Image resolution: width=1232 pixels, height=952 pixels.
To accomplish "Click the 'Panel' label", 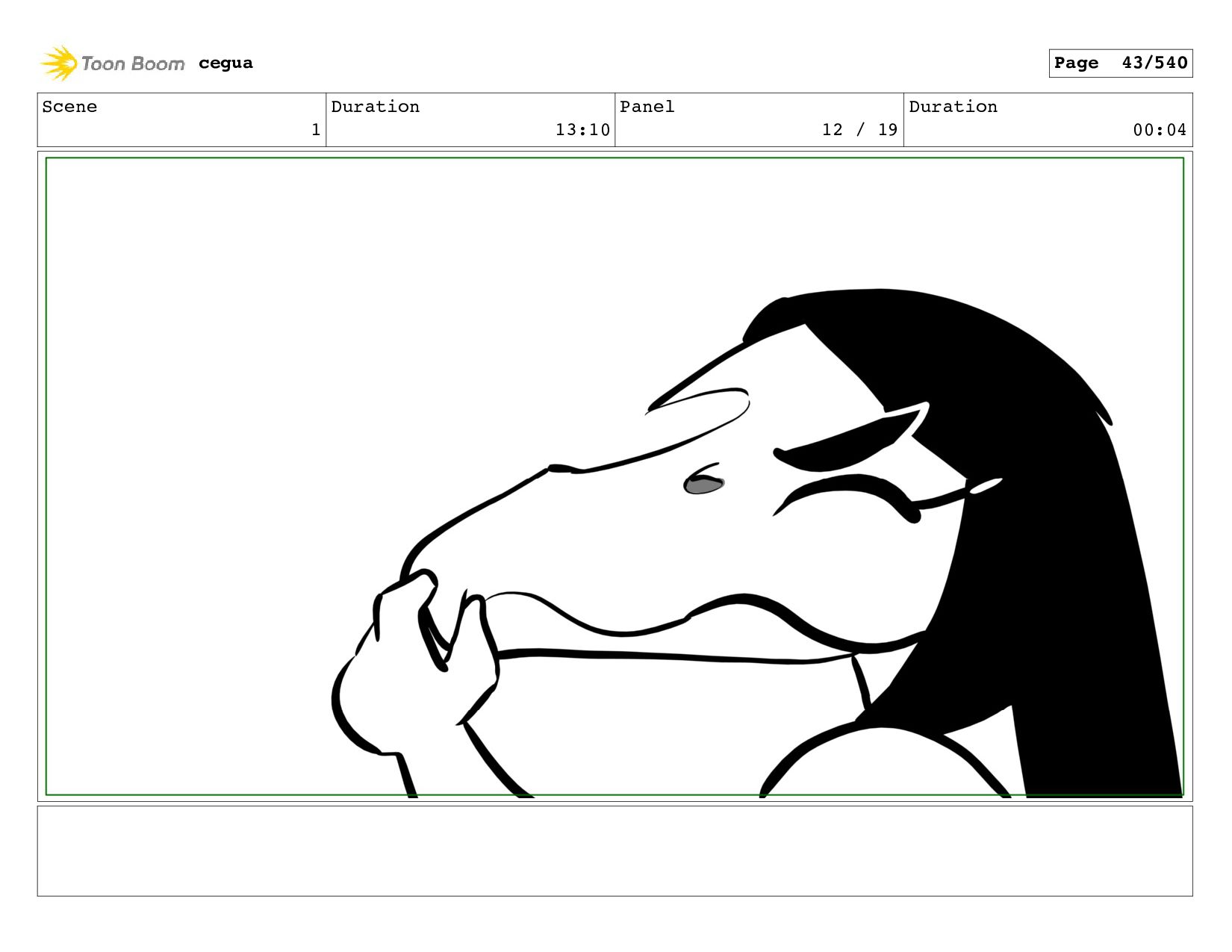I will [647, 107].
